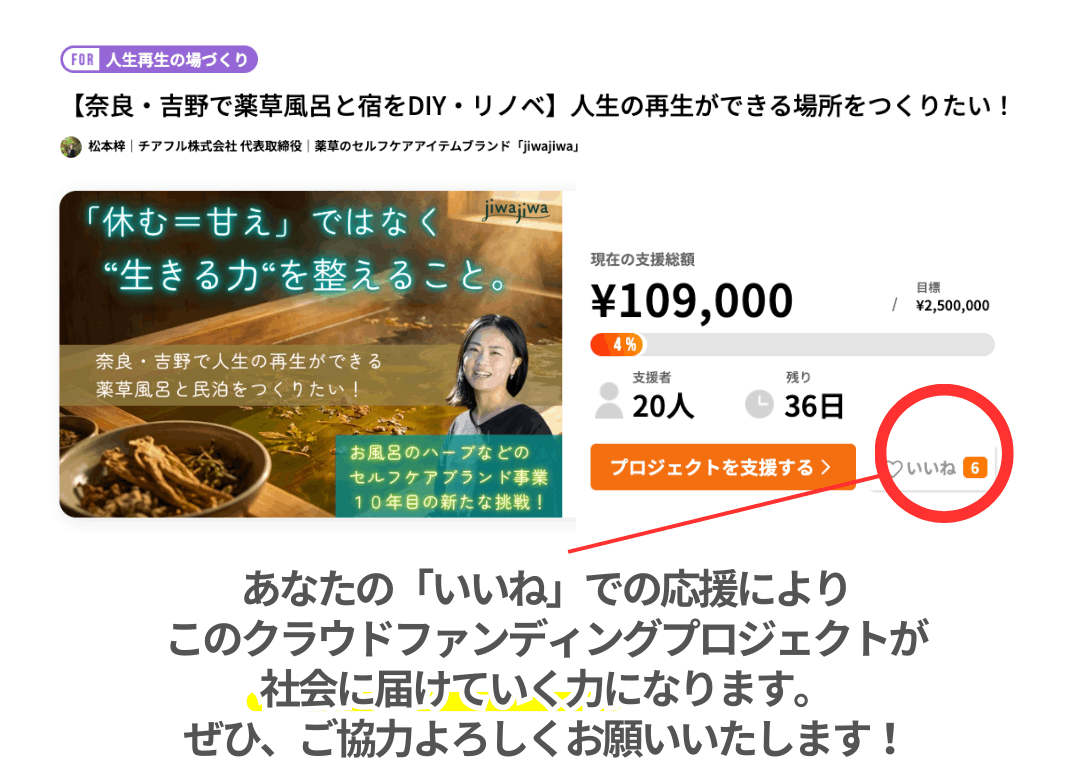Click the 36日 remaining days figure
This screenshot has width=1080, height=780.
813,406
